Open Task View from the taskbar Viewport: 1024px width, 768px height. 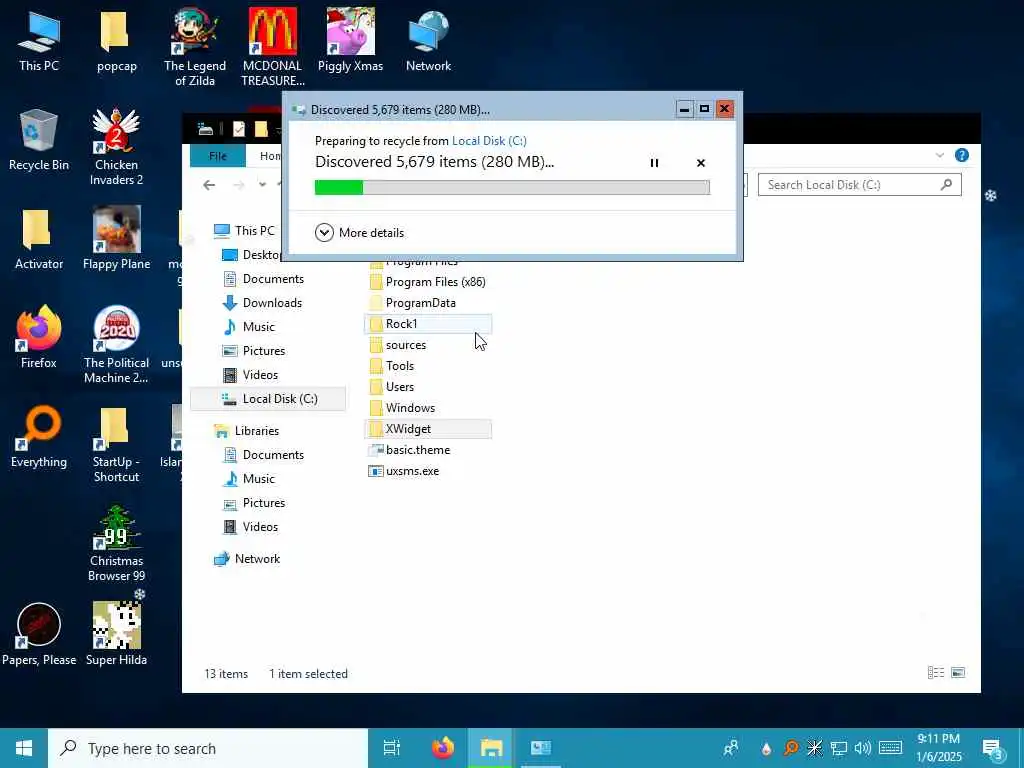(x=392, y=748)
